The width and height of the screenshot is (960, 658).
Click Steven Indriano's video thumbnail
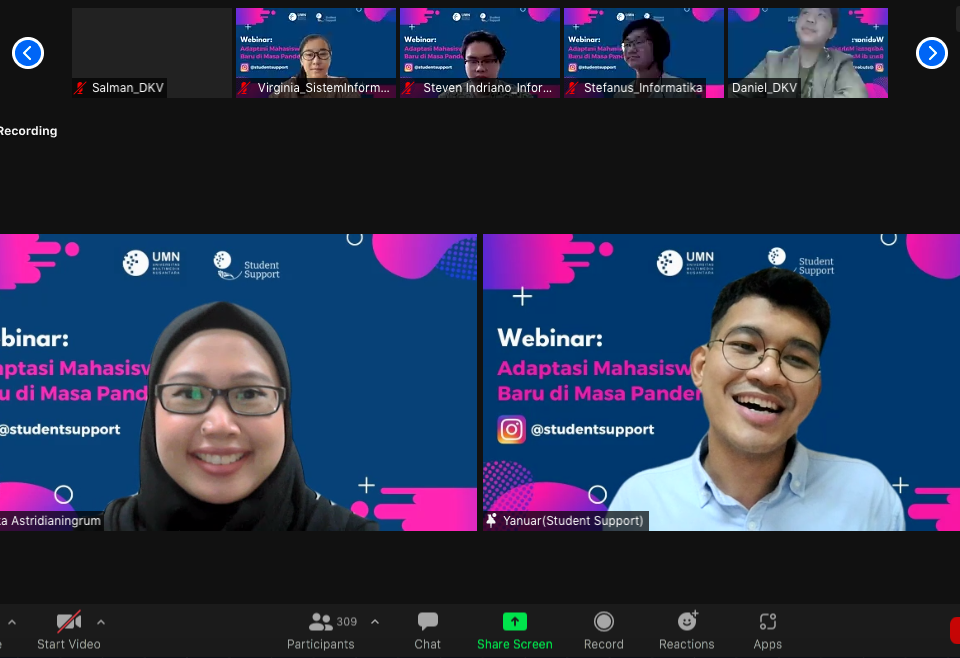click(x=480, y=52)
